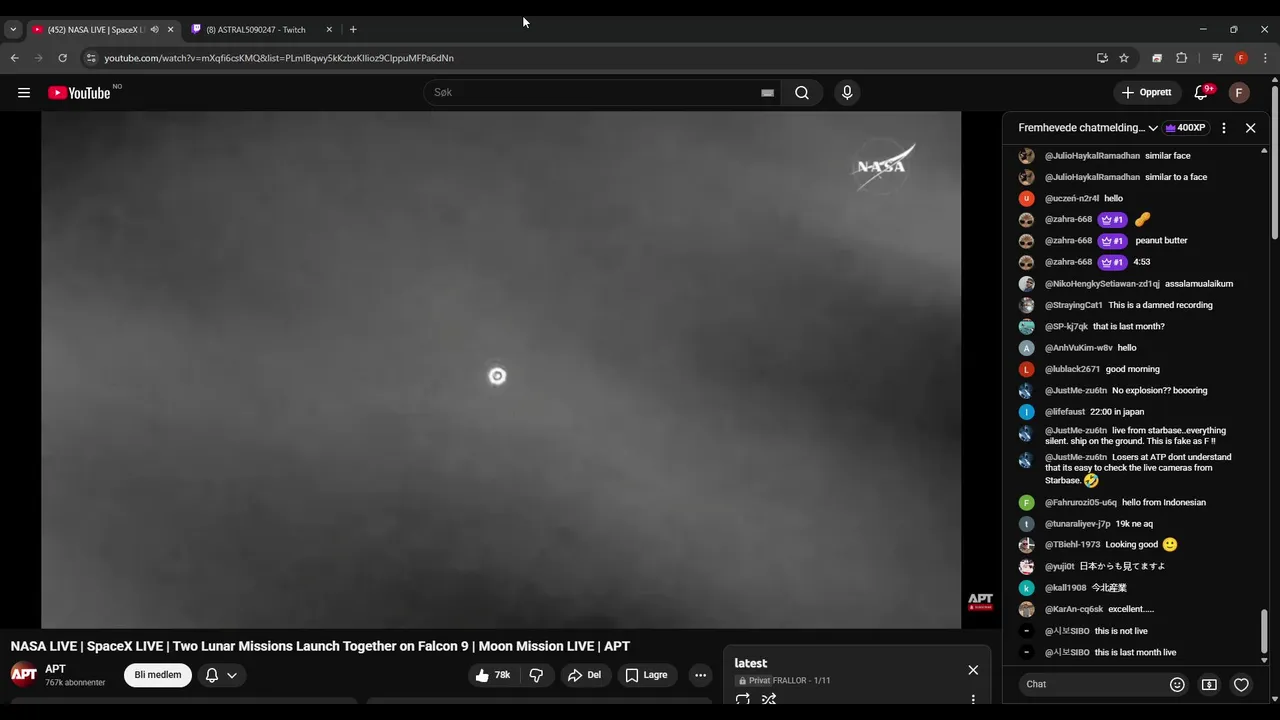Image resolution: width=1280 pixels, height=720 pixels.
Task: Open a new browser tab
Action: pyautogui.click(x=353, y=30)
